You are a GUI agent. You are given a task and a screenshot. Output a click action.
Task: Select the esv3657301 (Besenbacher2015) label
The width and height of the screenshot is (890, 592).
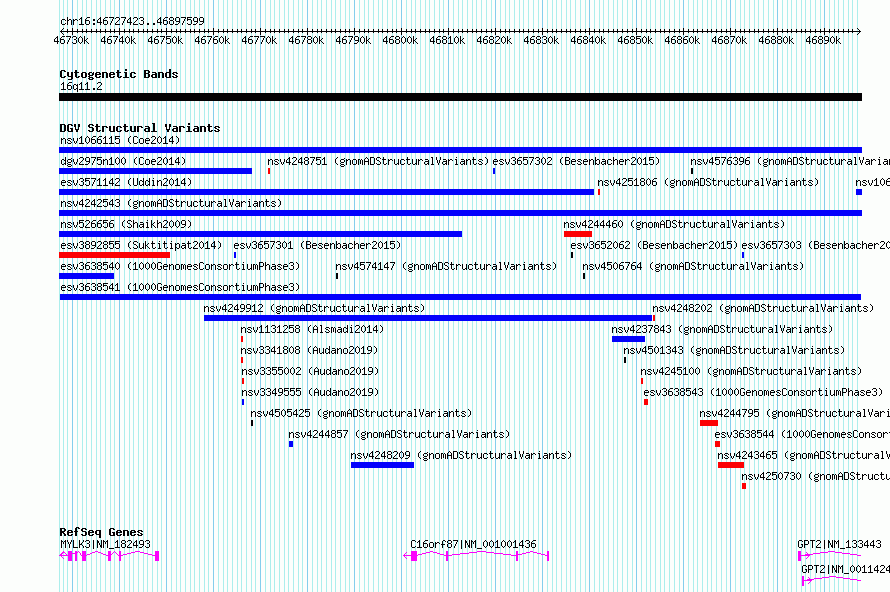(x=317, y=245)
